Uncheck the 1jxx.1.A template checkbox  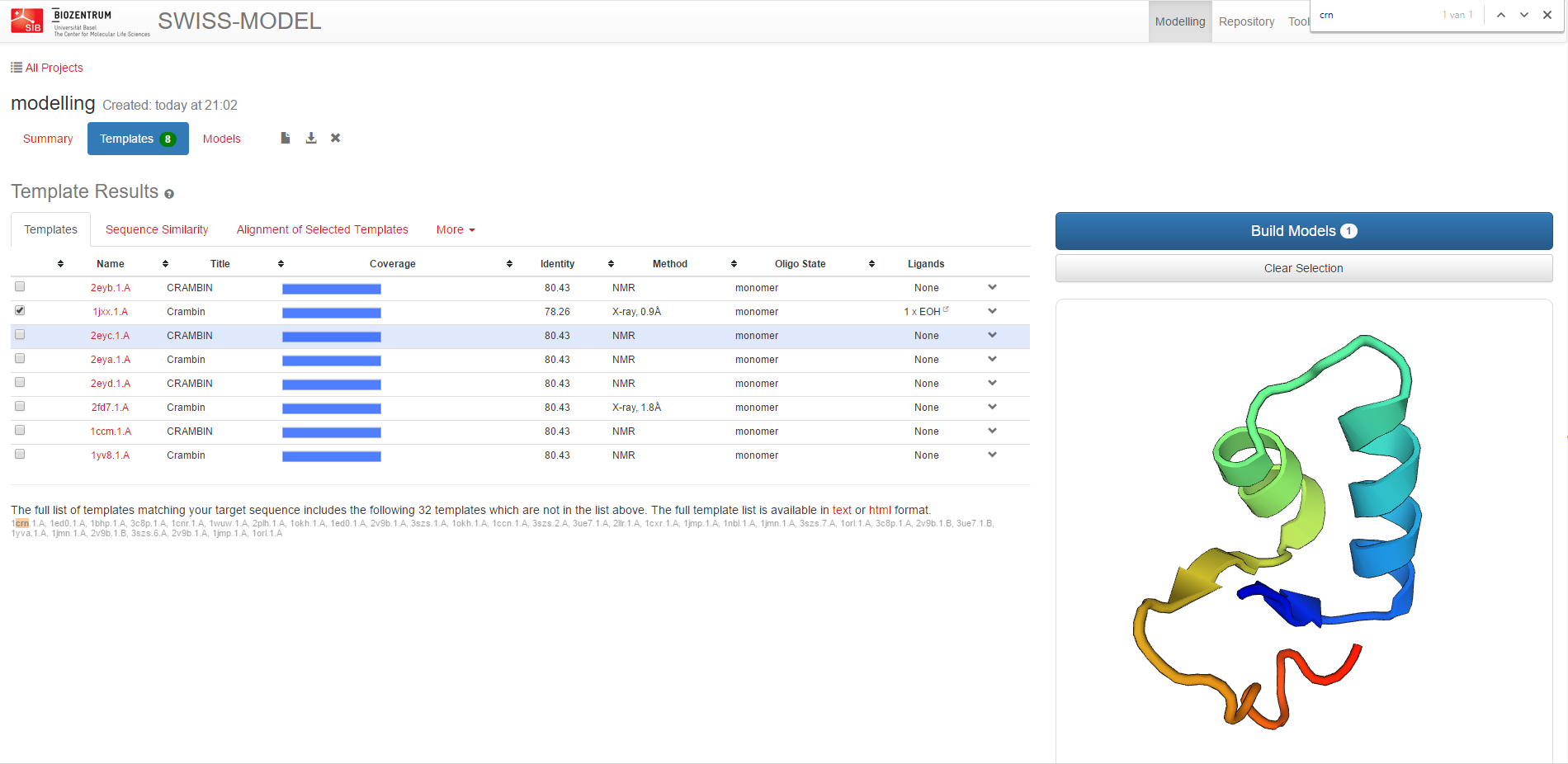[x=20, y=310]
